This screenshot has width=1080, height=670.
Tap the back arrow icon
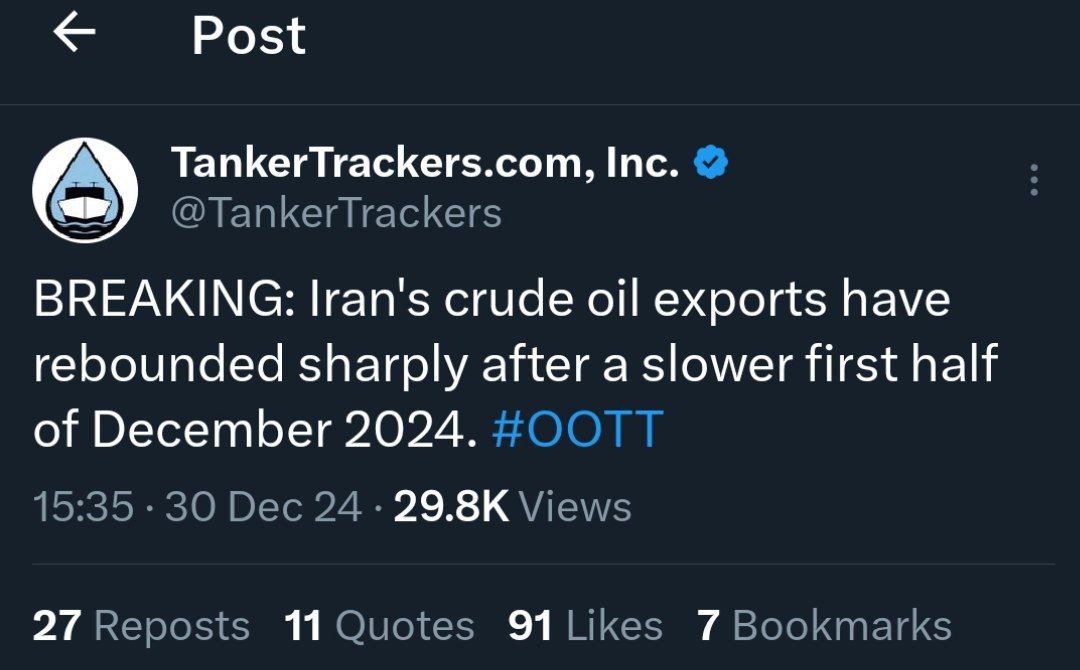[x=74, y=34]
